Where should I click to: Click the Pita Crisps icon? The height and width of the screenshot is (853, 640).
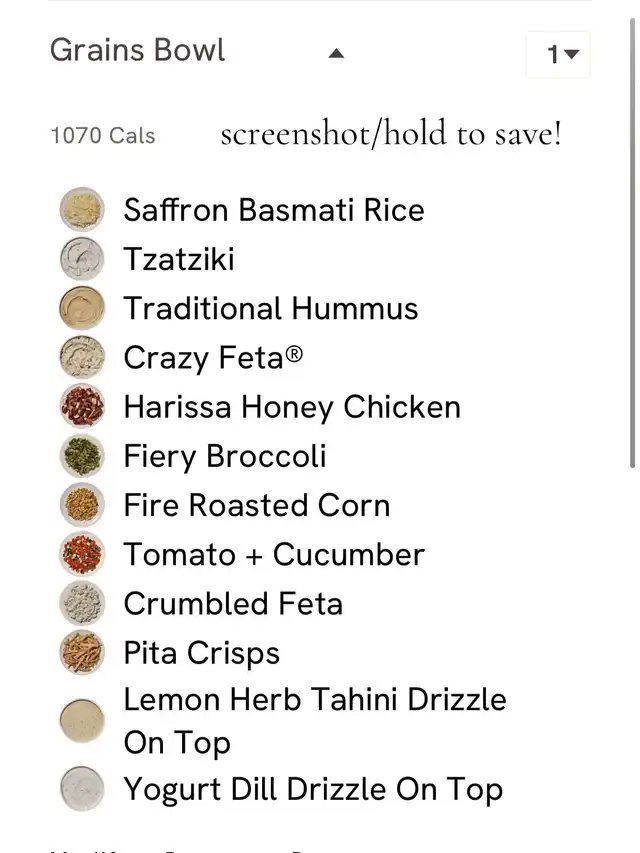tap(82, 652)
